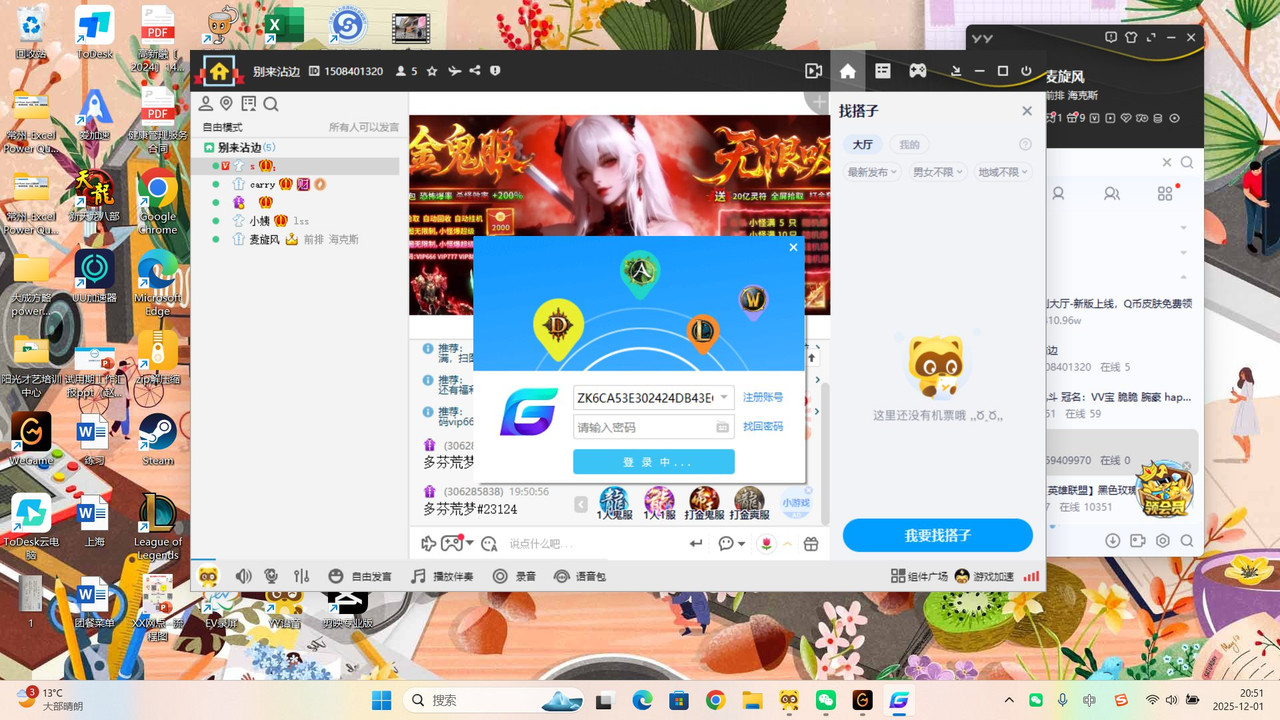Open the grid apps tab in back YY window

(1165, 193)
